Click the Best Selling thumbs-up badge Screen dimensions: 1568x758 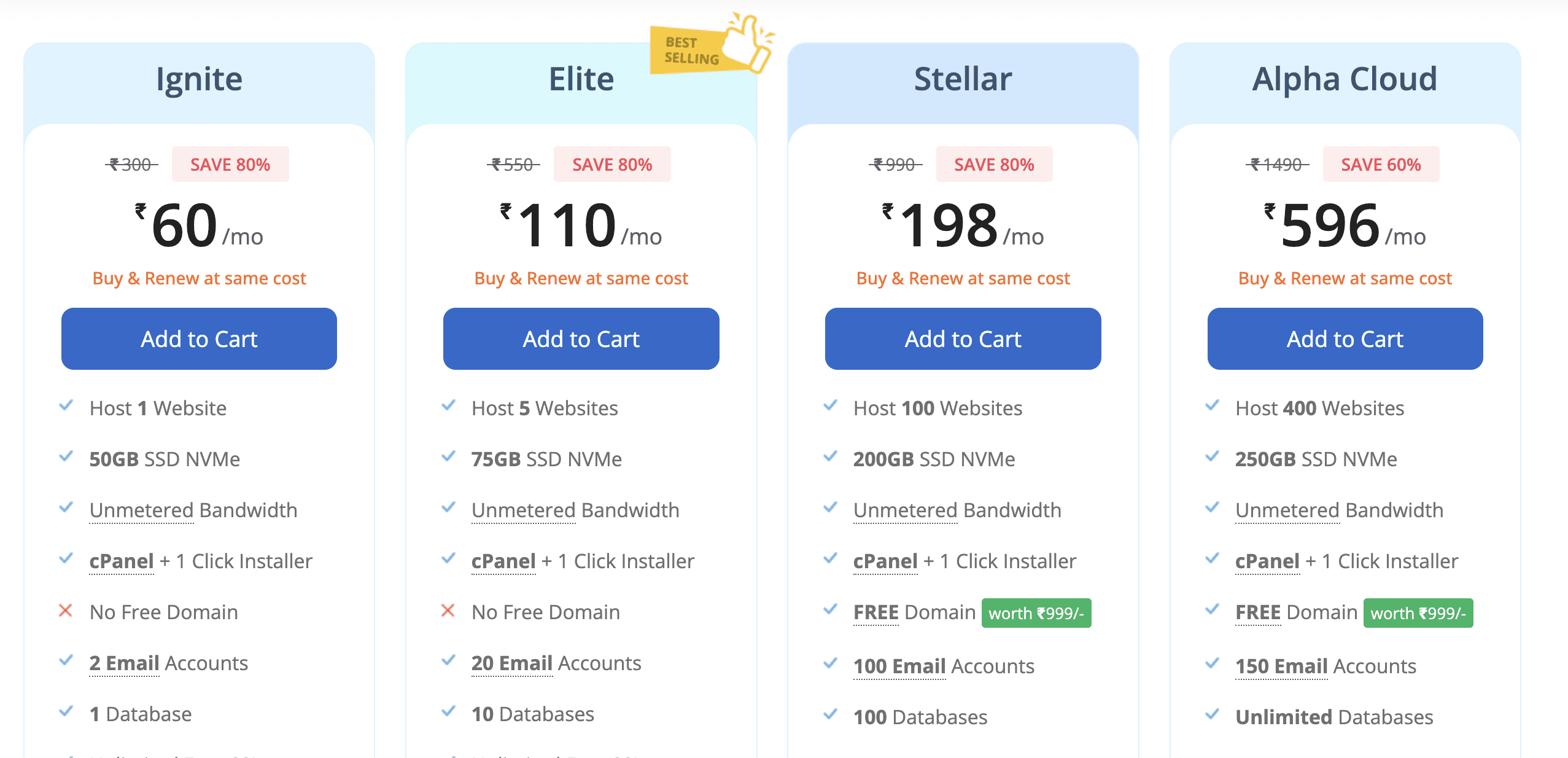click(x=712, y=44)
